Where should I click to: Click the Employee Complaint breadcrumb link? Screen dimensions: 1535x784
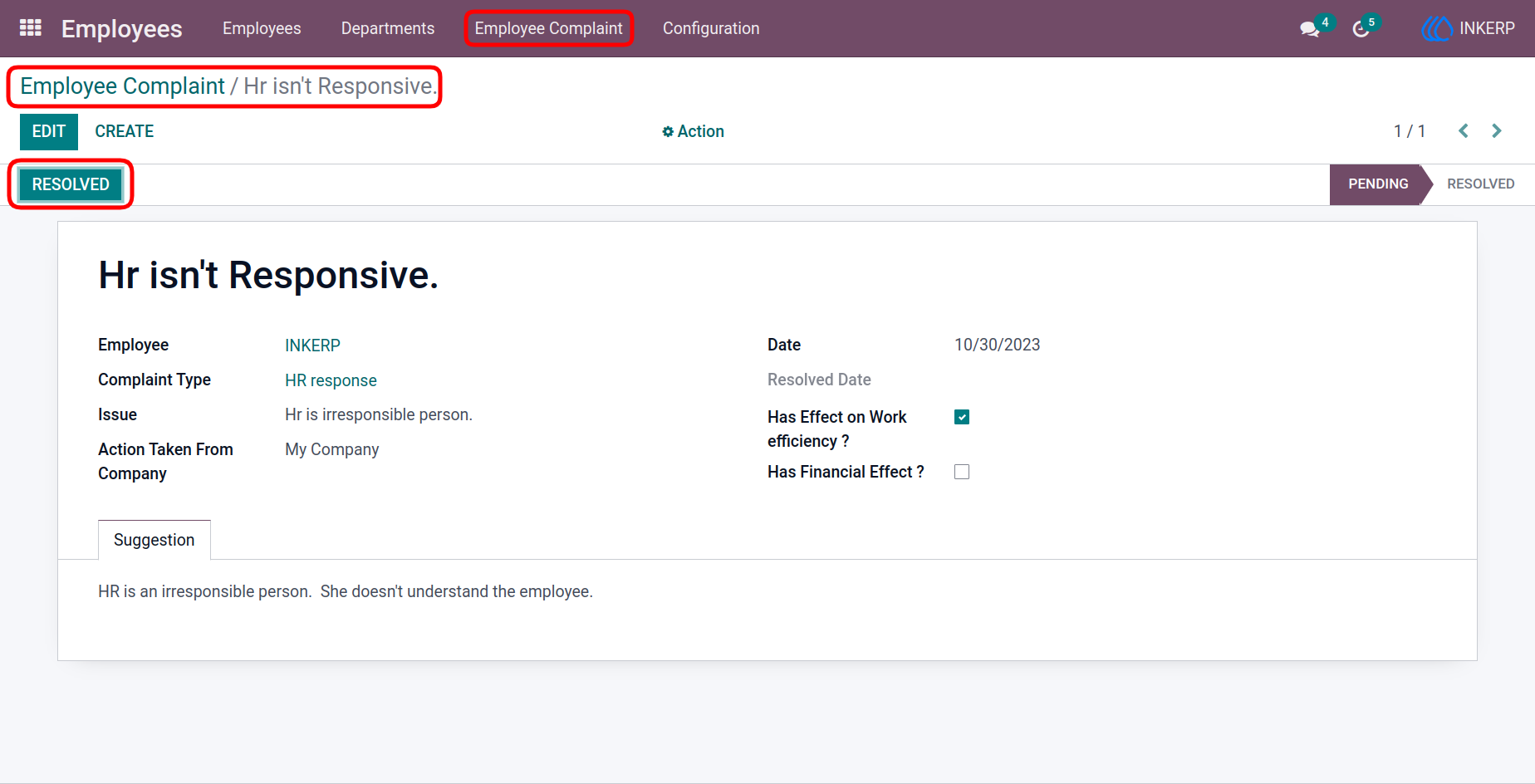pyautogui.click(x=122, y=86)
